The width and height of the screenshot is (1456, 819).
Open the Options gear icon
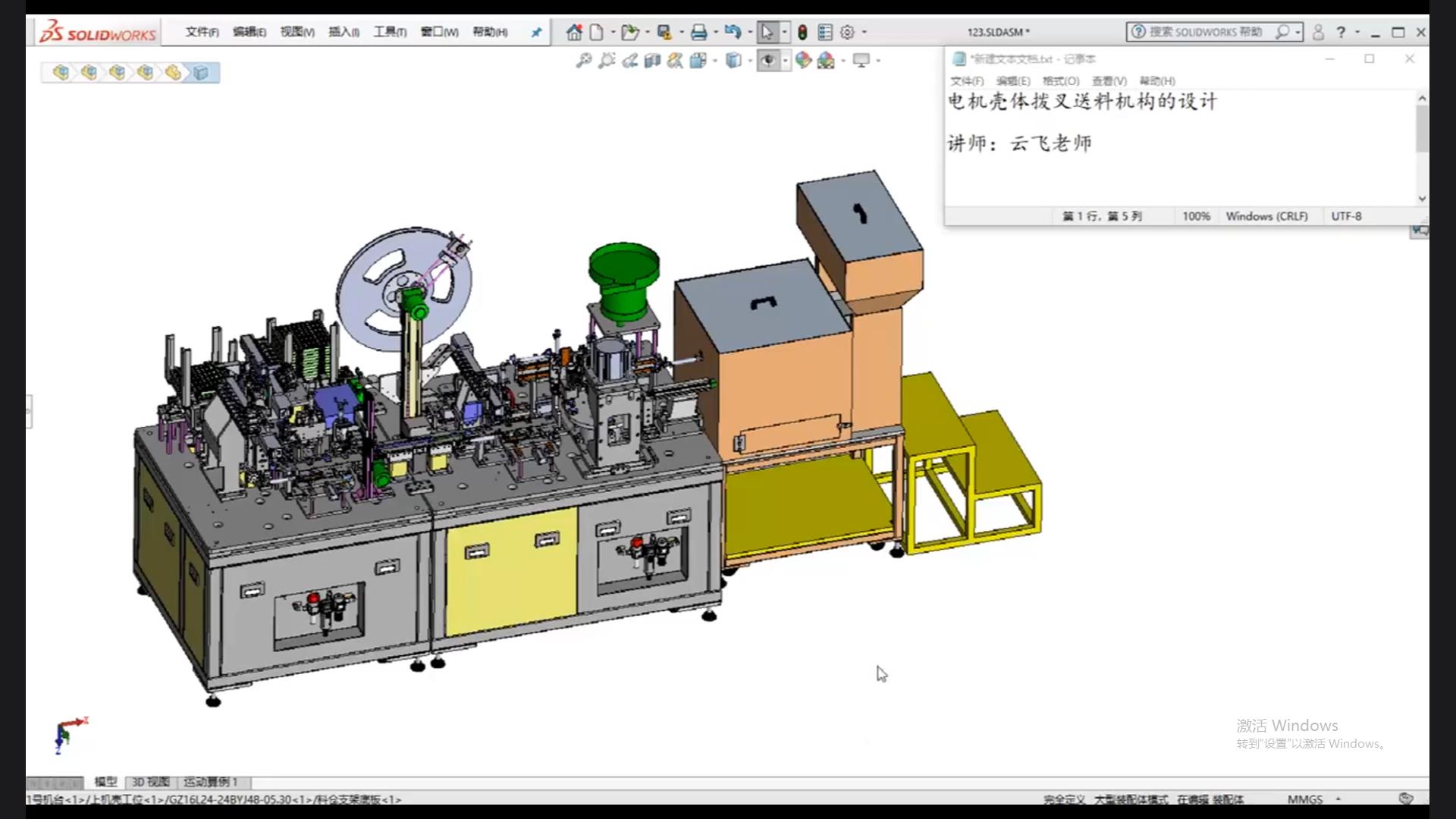[x=848, y=32]
